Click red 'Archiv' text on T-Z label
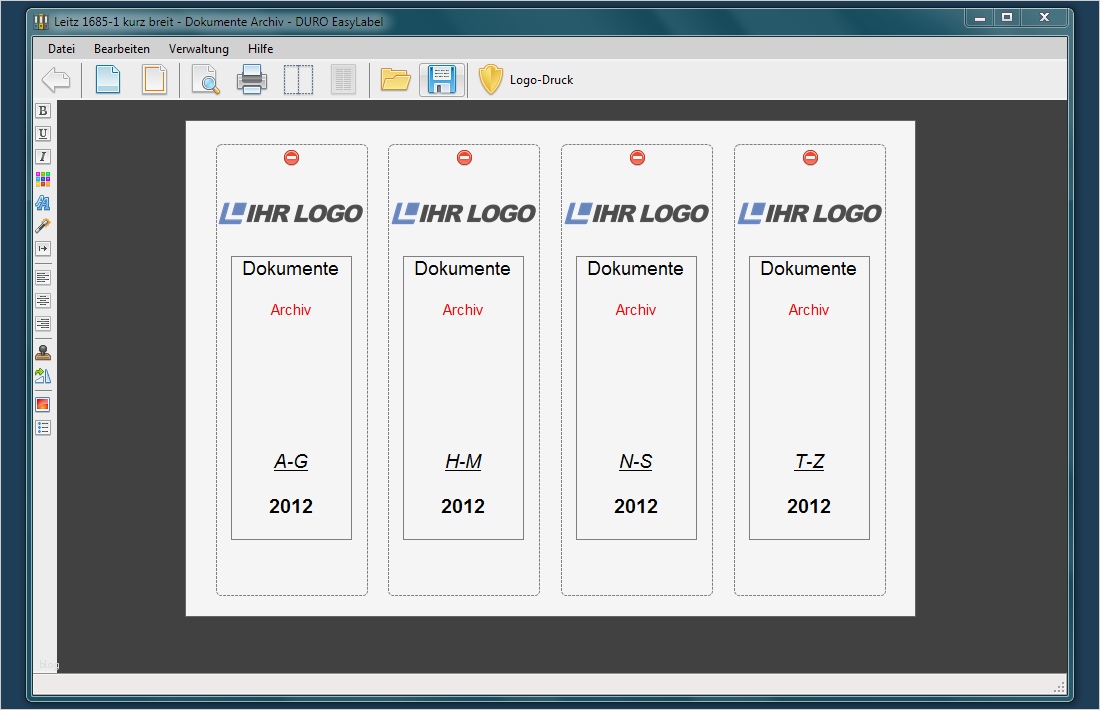Screen dimensions: 1100x710 (808, 309)
